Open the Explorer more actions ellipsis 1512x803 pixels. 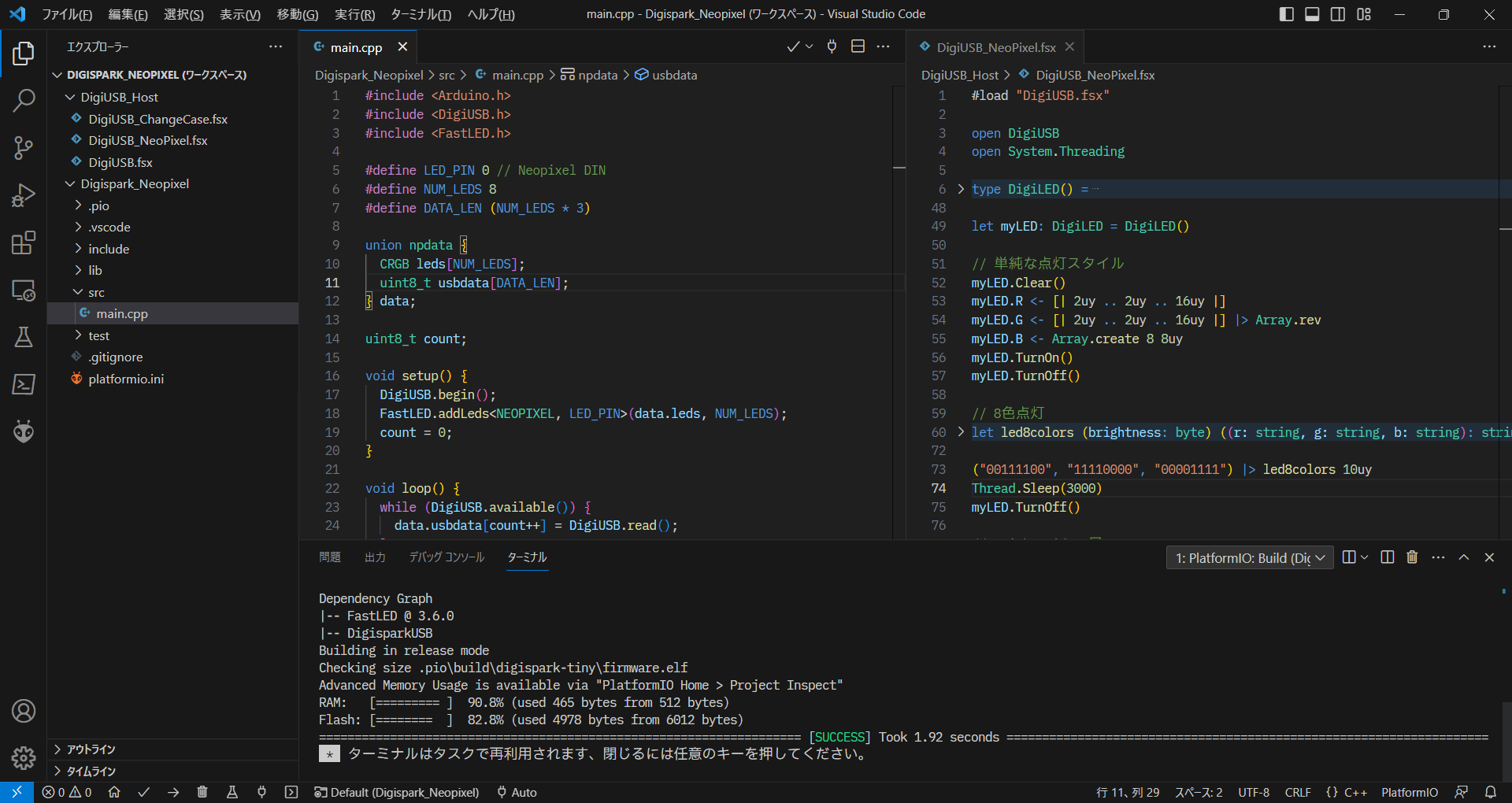[x=276, y=46]
